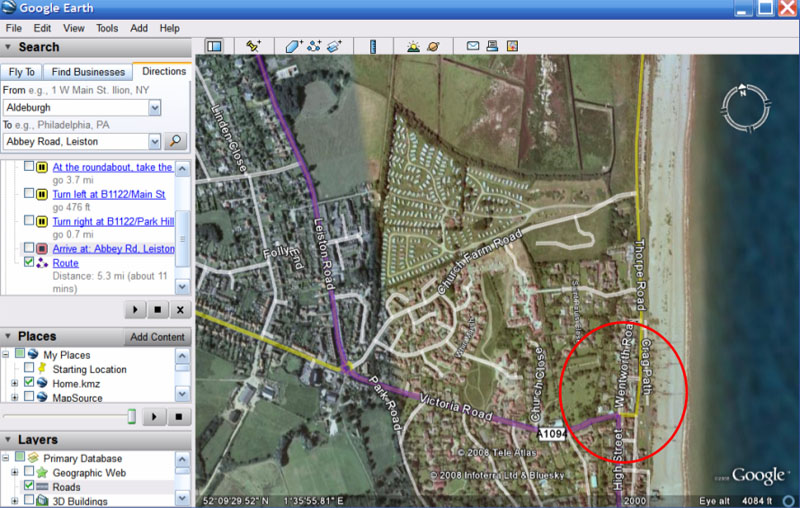Show sunlight across the landscape icon

pos(413,47)
